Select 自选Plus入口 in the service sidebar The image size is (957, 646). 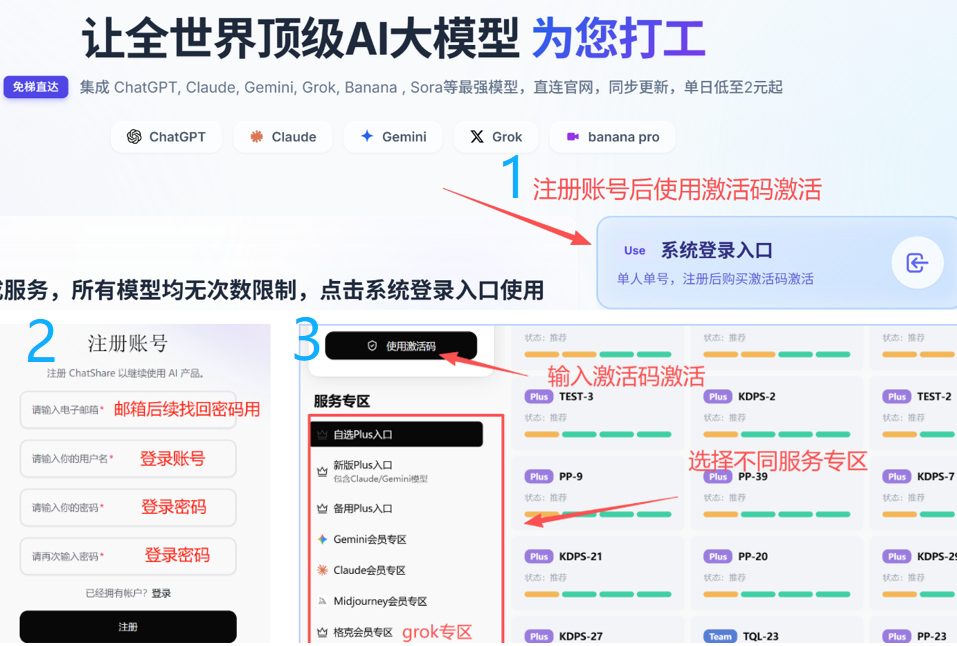pos(397,434)
